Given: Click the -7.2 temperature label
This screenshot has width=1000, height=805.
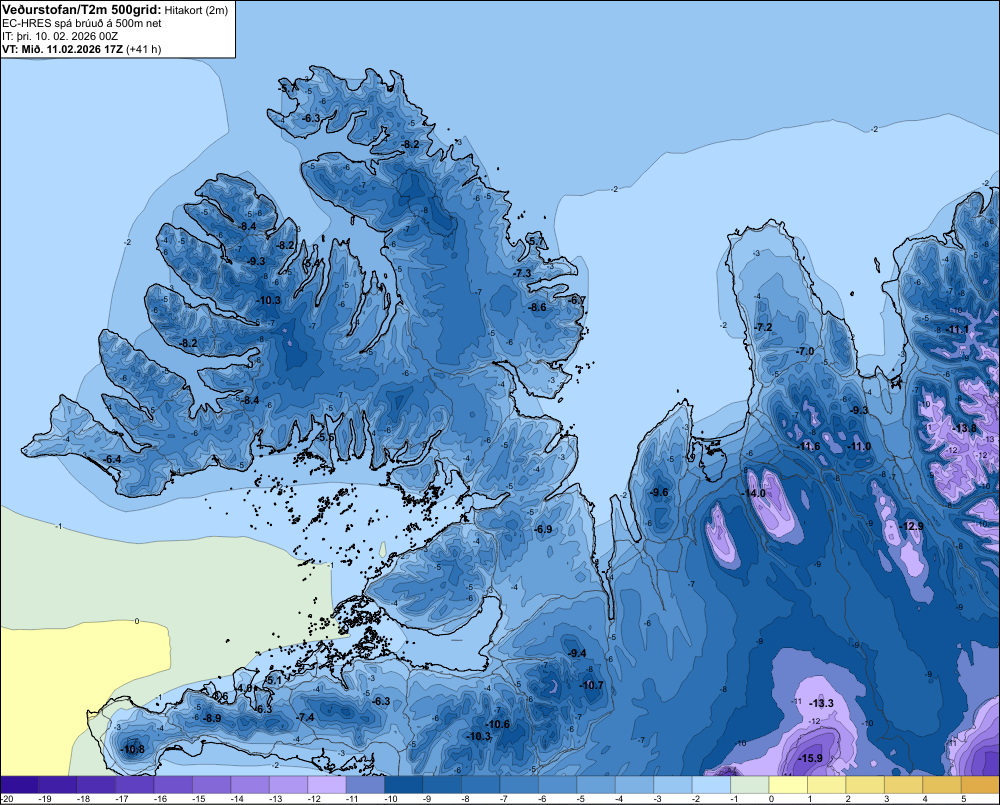Looking at the screenshot, I should 763,327.
